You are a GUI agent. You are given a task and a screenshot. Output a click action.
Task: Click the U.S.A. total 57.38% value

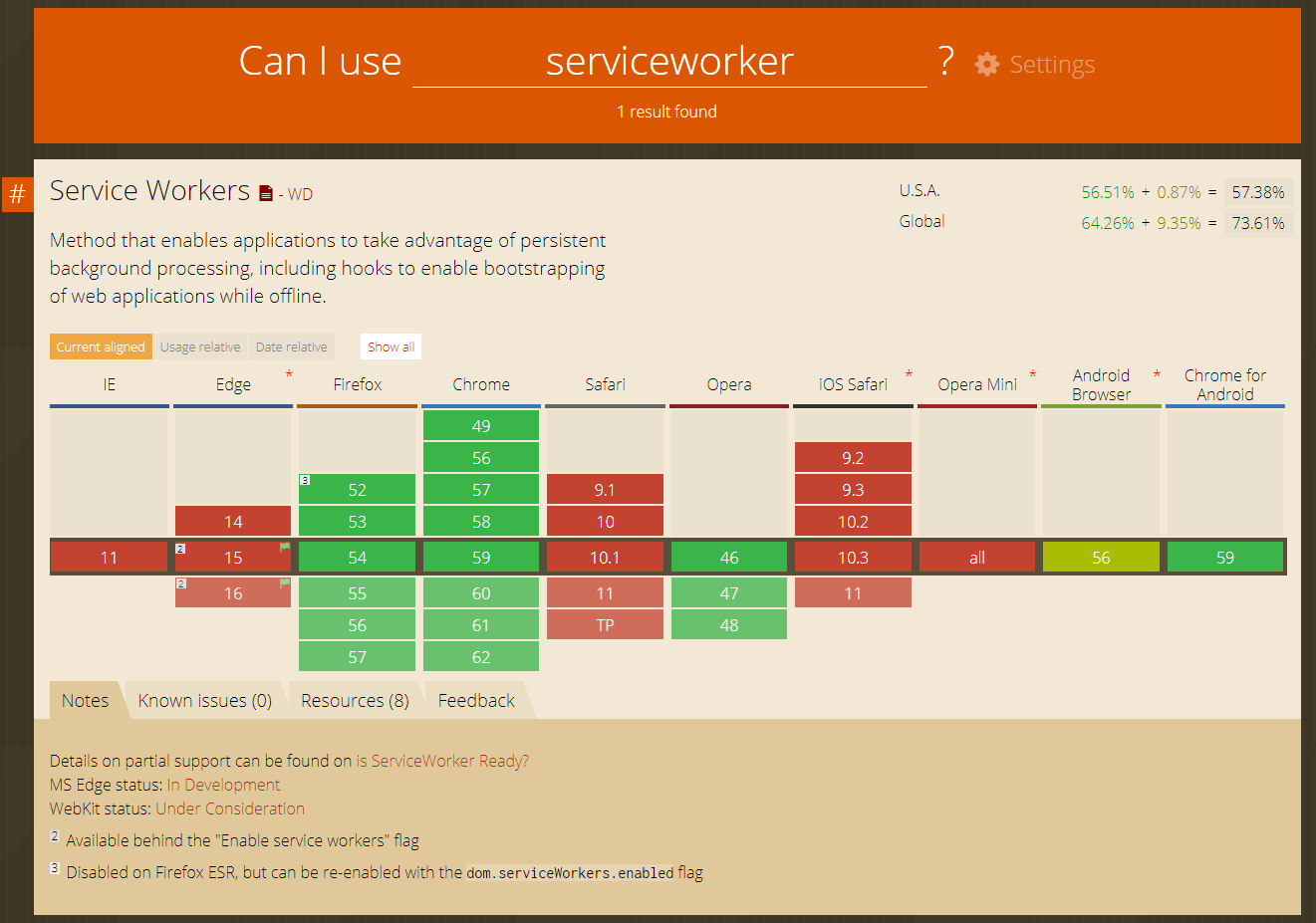point(1258,192)
